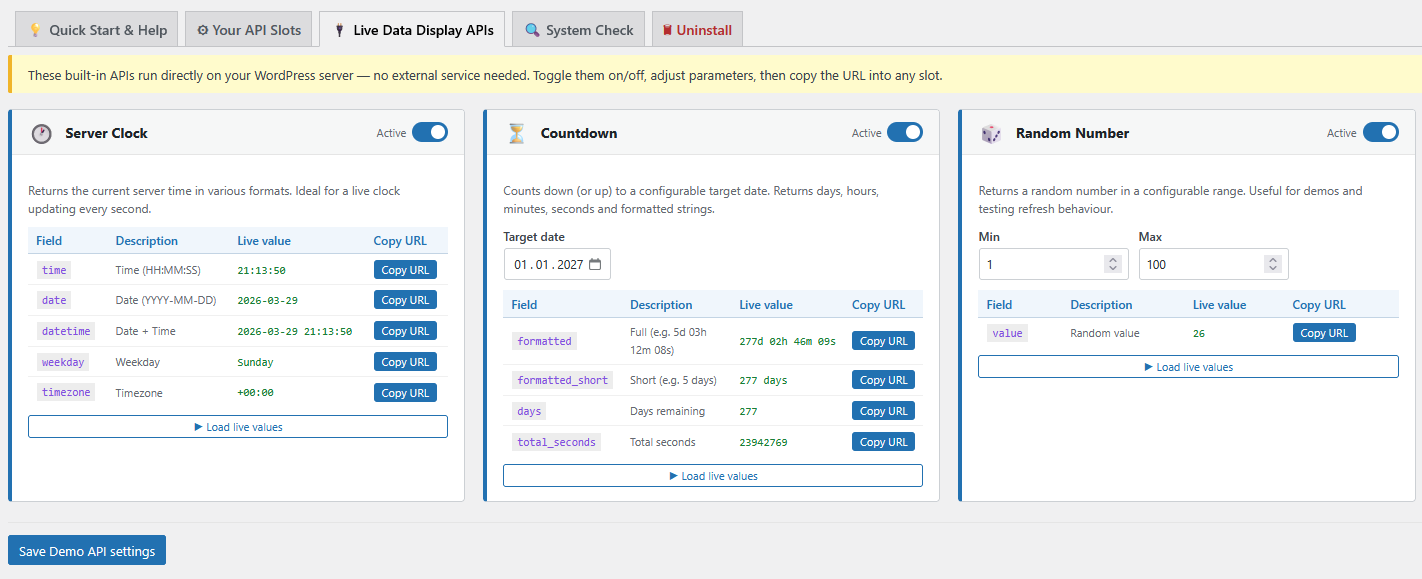Load live values for Countdown

pyautogui.click(x=713, y=476)
